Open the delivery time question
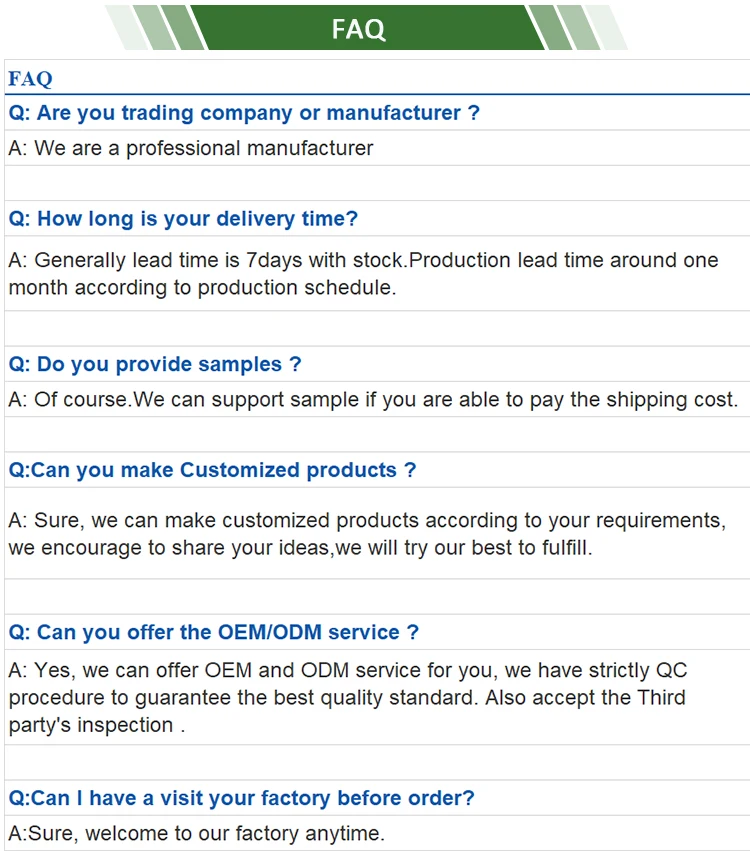 pos(183,219)
